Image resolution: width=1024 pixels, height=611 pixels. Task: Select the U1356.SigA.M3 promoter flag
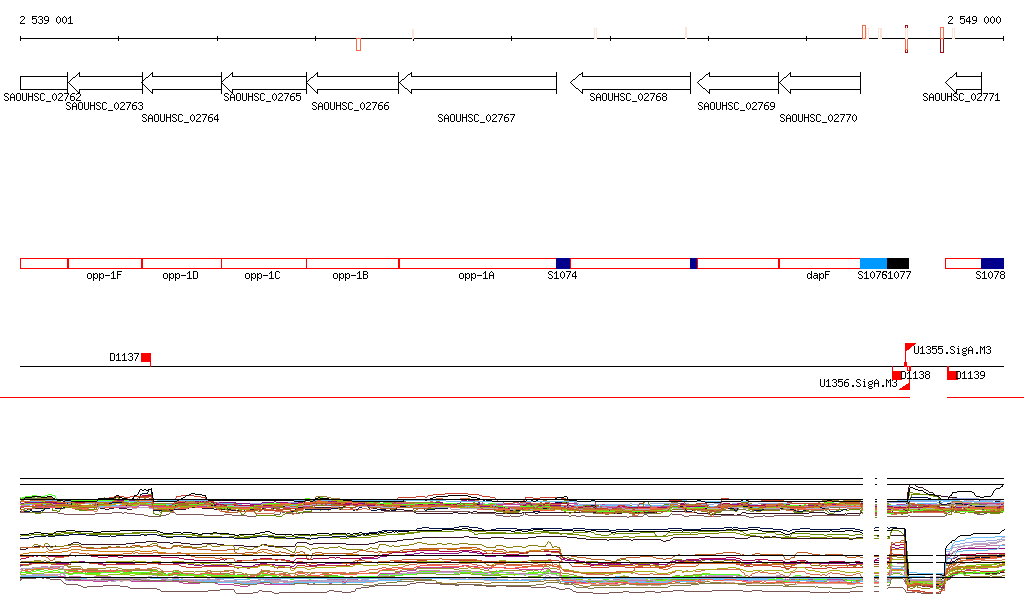tap(905, 386)
